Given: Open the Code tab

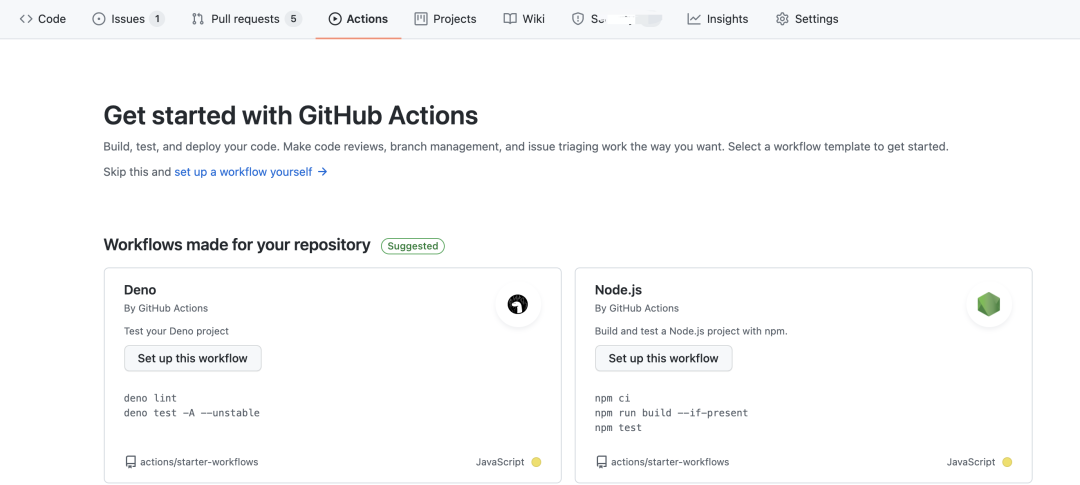Looking at the screenshot, I should click(x=43, y=19).
